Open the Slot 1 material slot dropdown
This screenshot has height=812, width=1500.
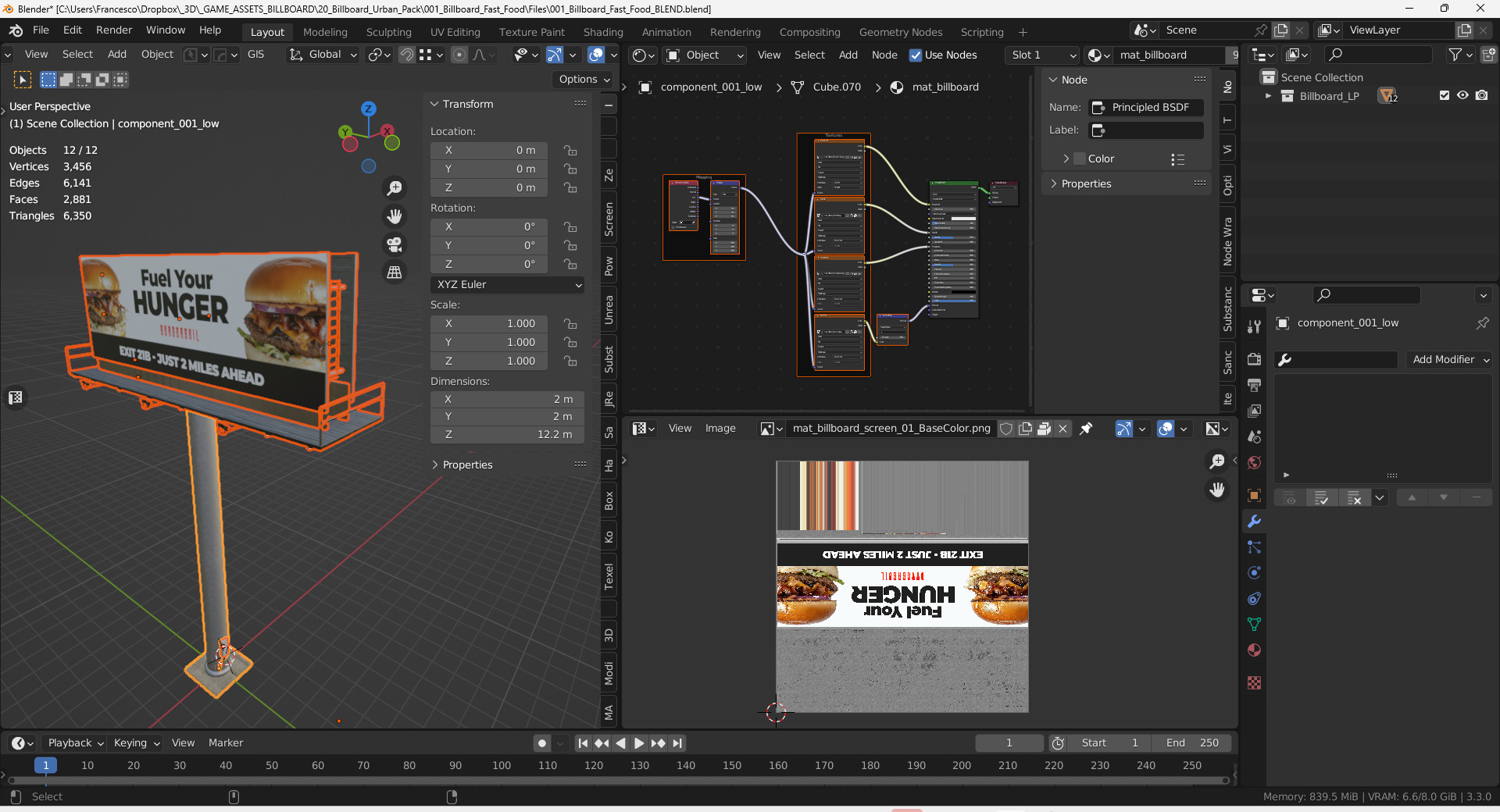tap(1043, 55)
